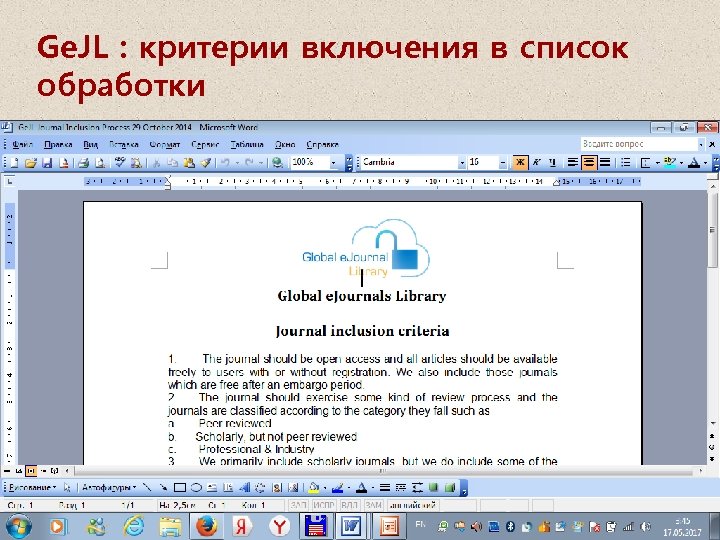Create a new blank document

pos(14,162)
